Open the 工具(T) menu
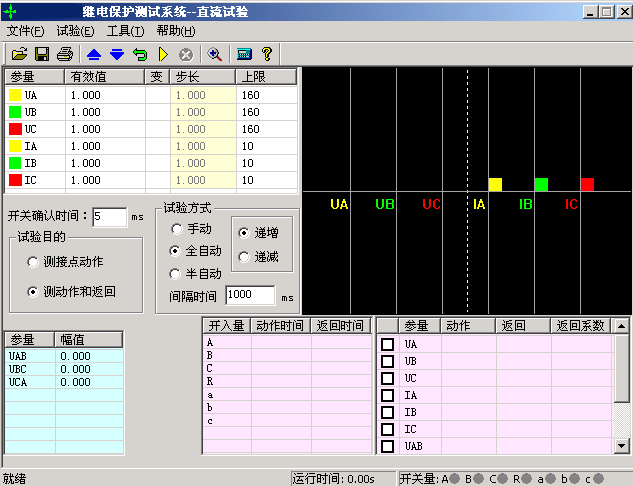 [x=125, y=31]
